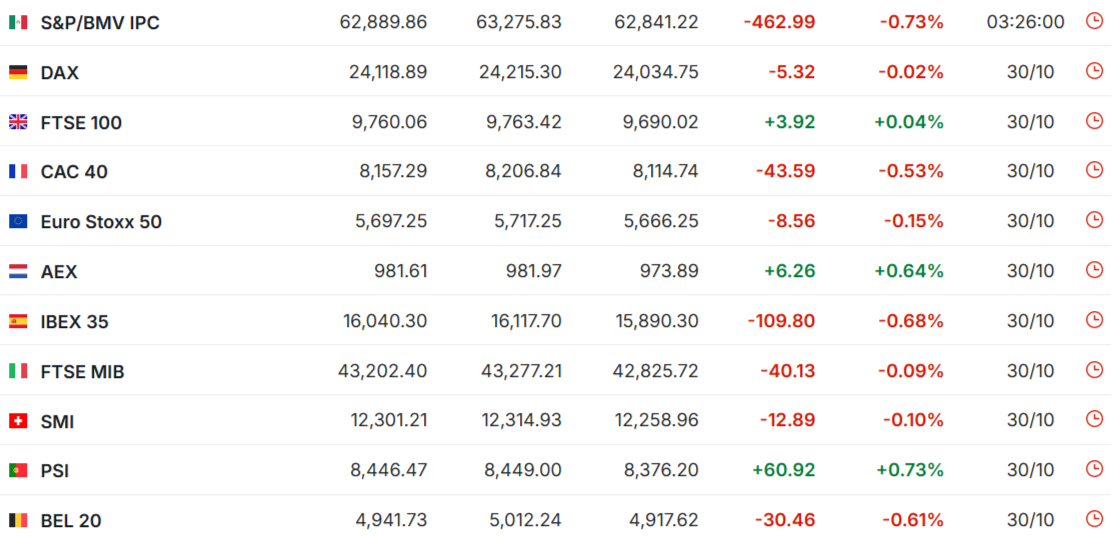Open the S&P/BMV IPC index link
Viewport: 1113px width, 536px height.
coord(99,22)
